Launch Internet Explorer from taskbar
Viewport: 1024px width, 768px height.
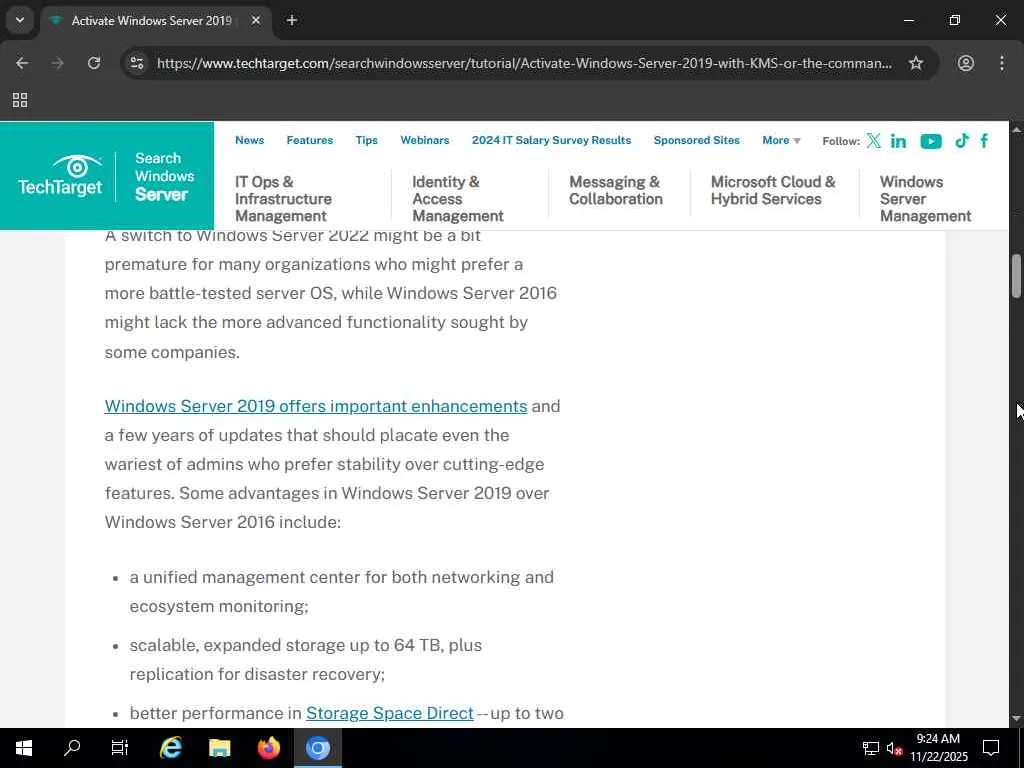coord(170,748)
